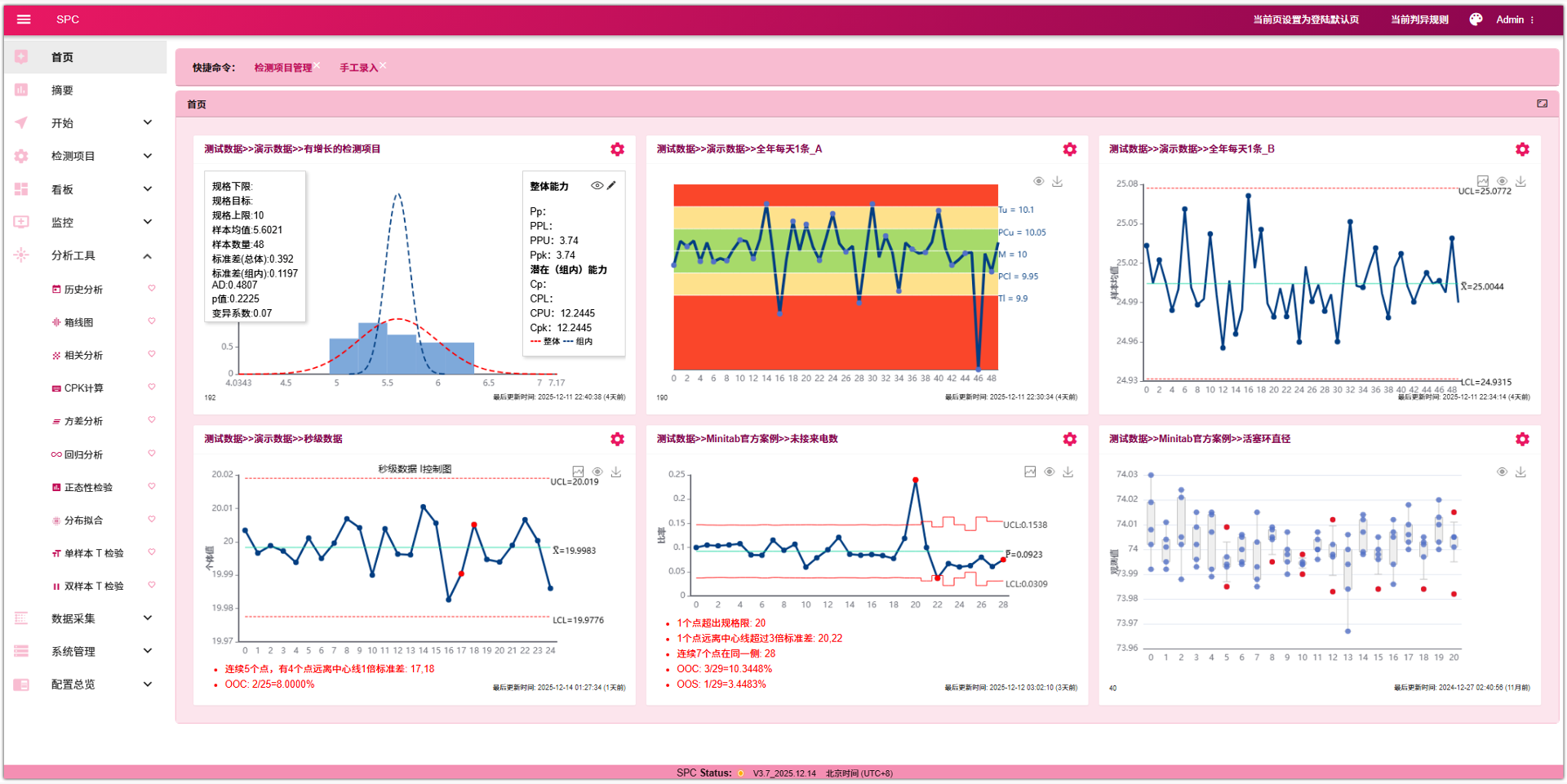The height and width of the screenshot is (784, 1567).
Task: Click the theme palette icon beside Admin
Action: pyautogui.click(x=1476, y=20)
